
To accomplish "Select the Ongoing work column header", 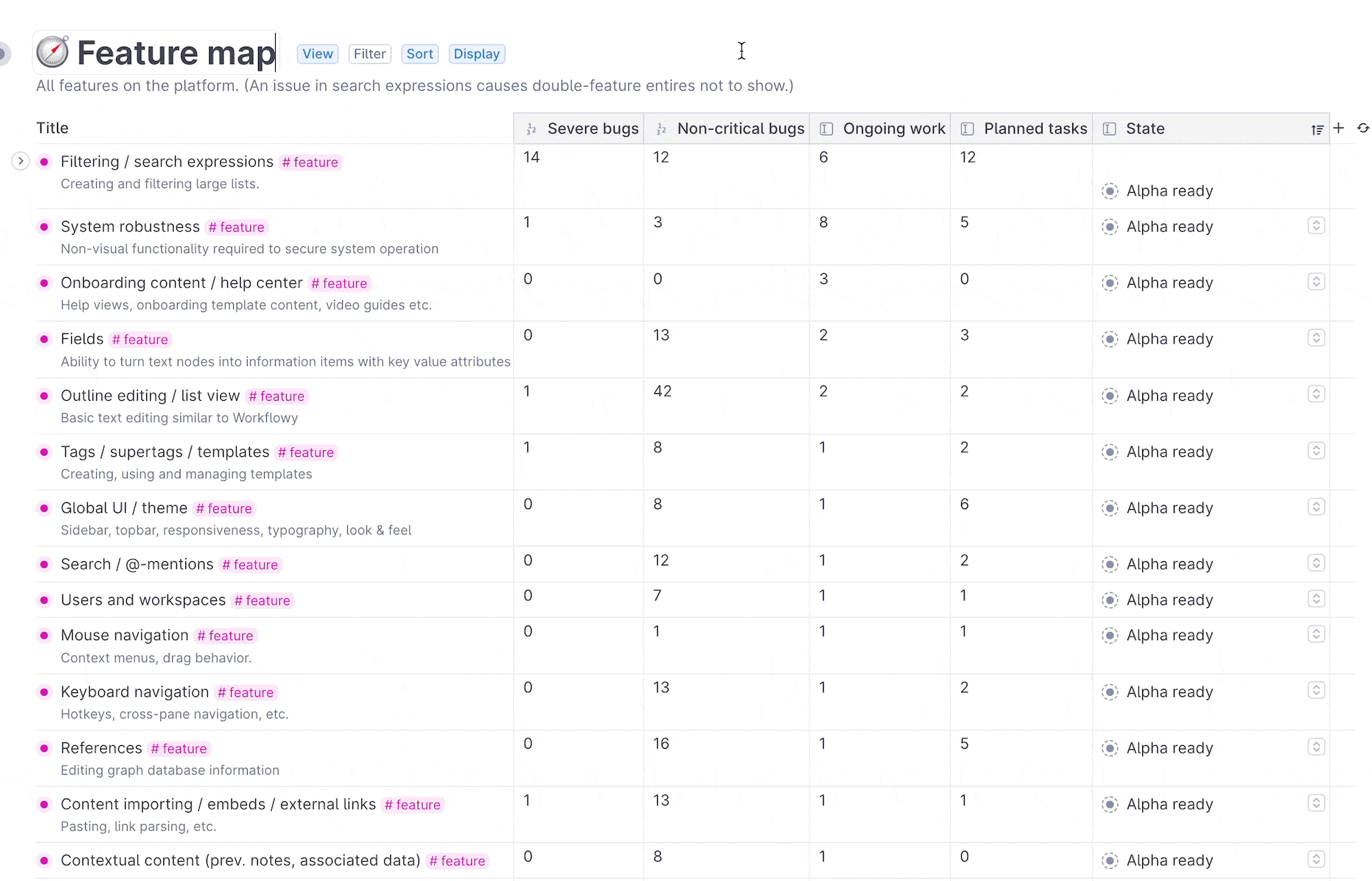I will pos(880,128).
